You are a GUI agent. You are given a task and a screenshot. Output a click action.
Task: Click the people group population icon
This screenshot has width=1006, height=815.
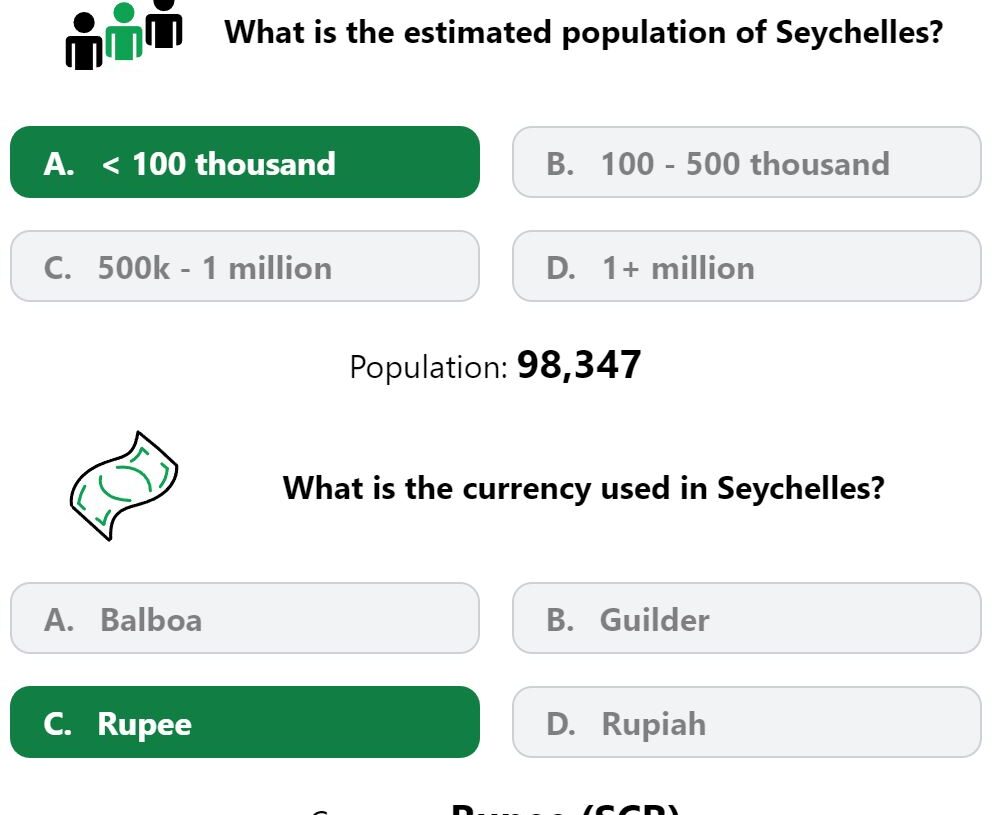click(124, 35)
